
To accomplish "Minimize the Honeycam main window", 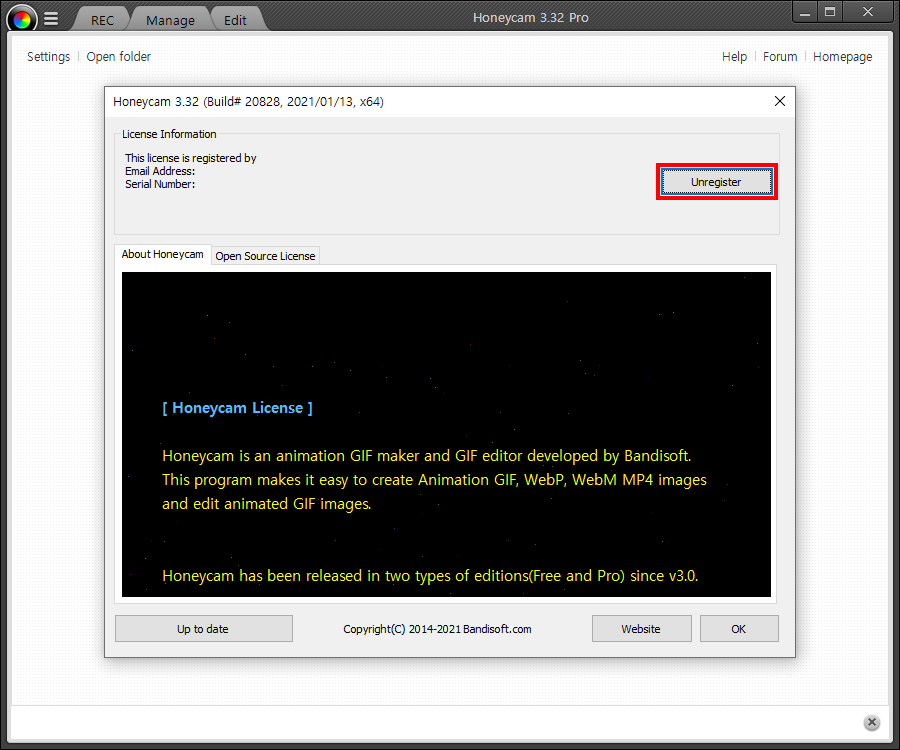I will [806, 13].
